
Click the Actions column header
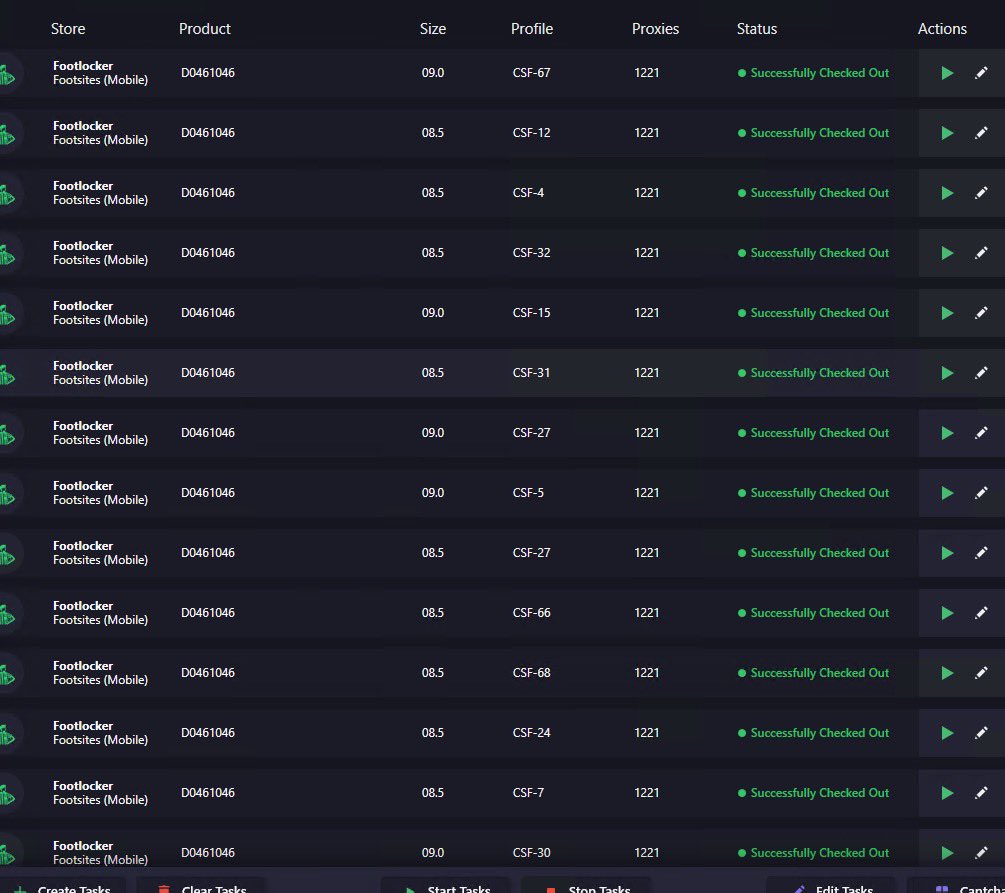[942, 29]
